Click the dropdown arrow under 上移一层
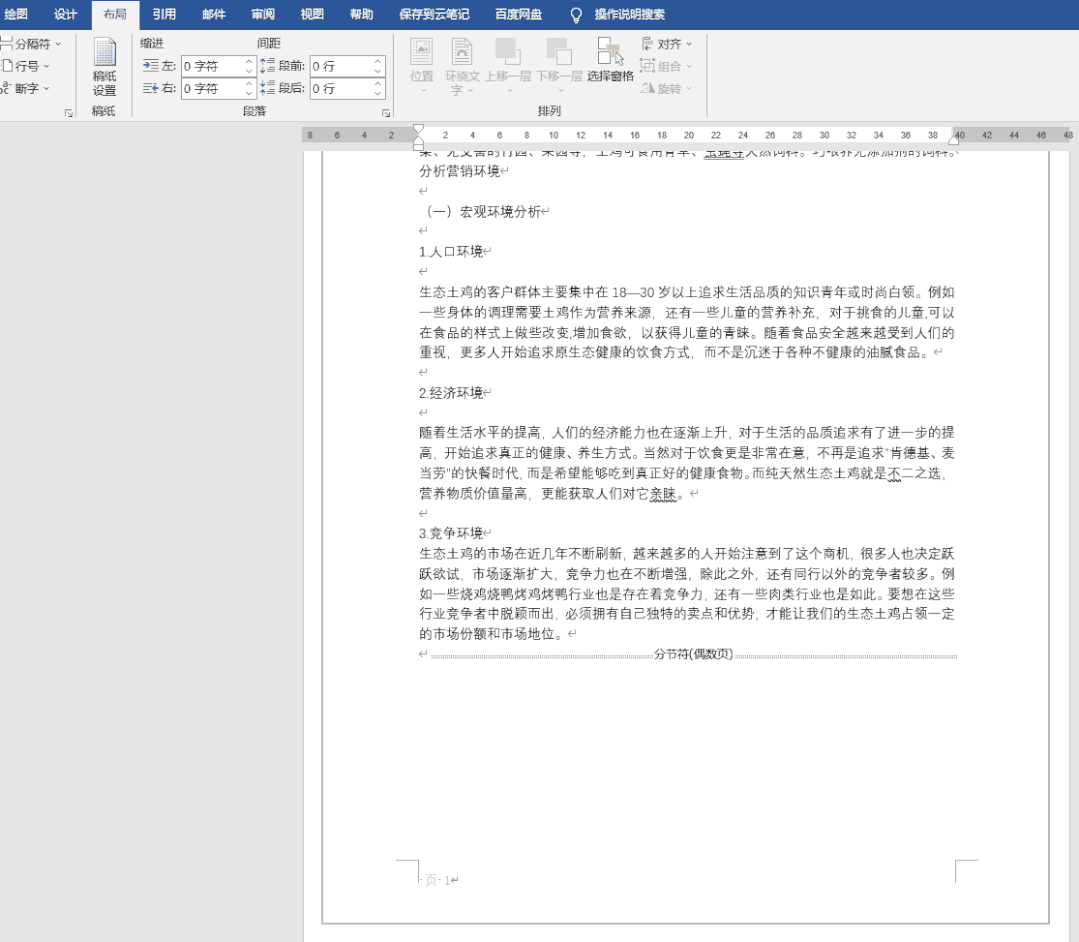The image size is (1079, 942). click(x=509, y=91)
